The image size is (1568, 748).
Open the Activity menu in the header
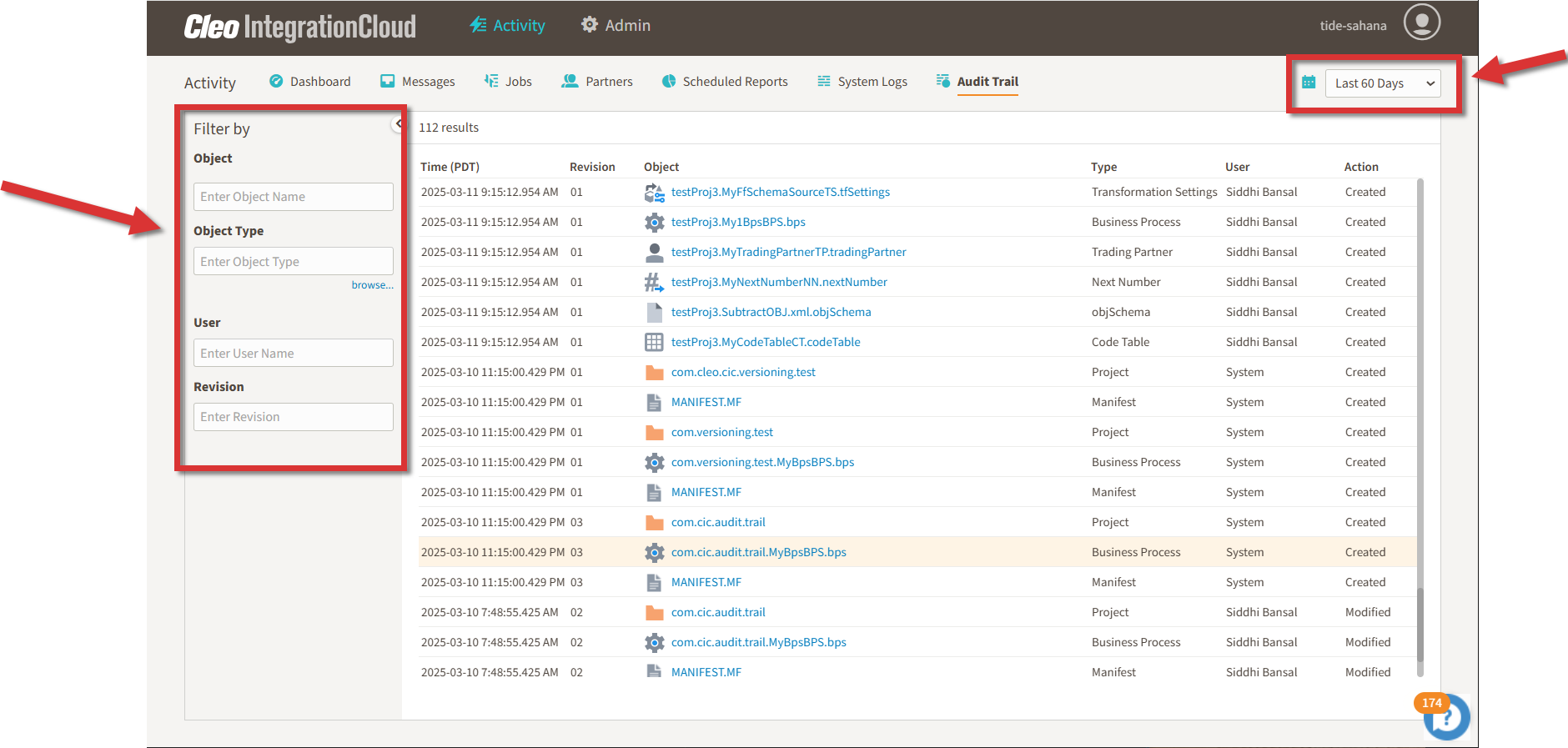[507, 25]
